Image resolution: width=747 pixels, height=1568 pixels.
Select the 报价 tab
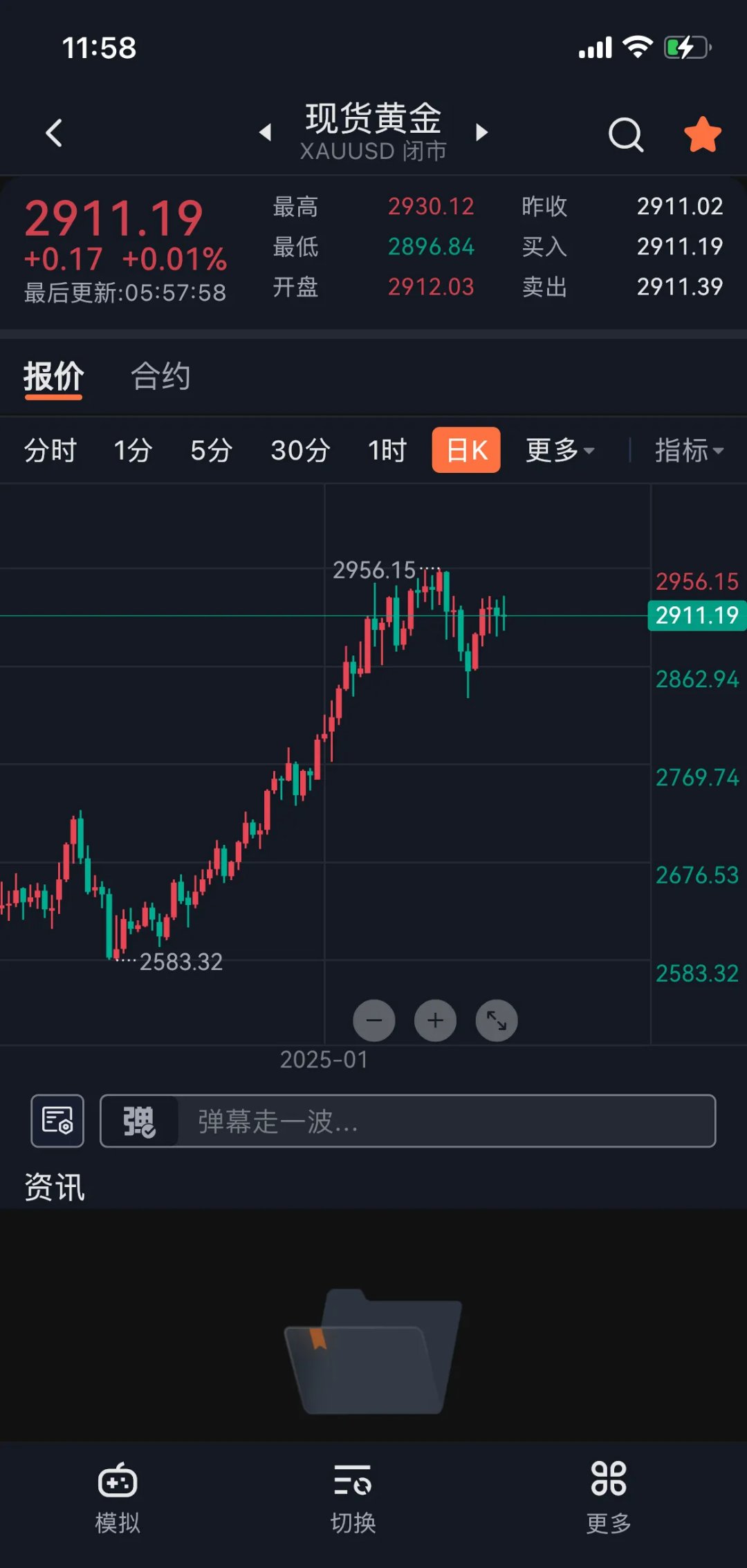click(54, 377)
